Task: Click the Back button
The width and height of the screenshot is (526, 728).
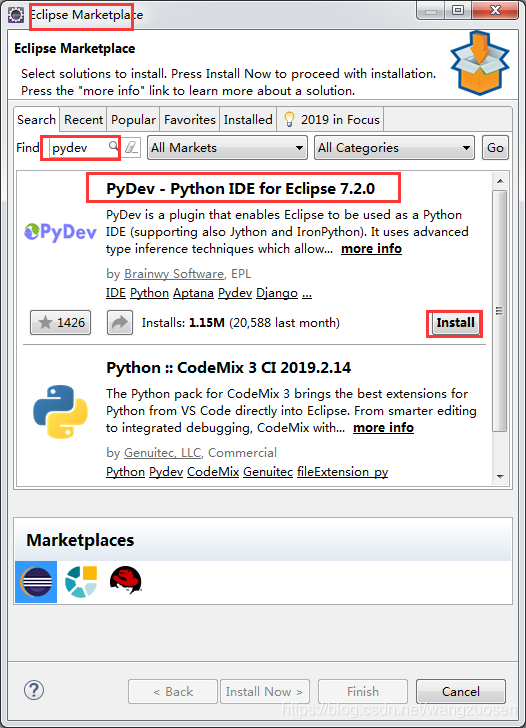Action: (x=173, y=691)
